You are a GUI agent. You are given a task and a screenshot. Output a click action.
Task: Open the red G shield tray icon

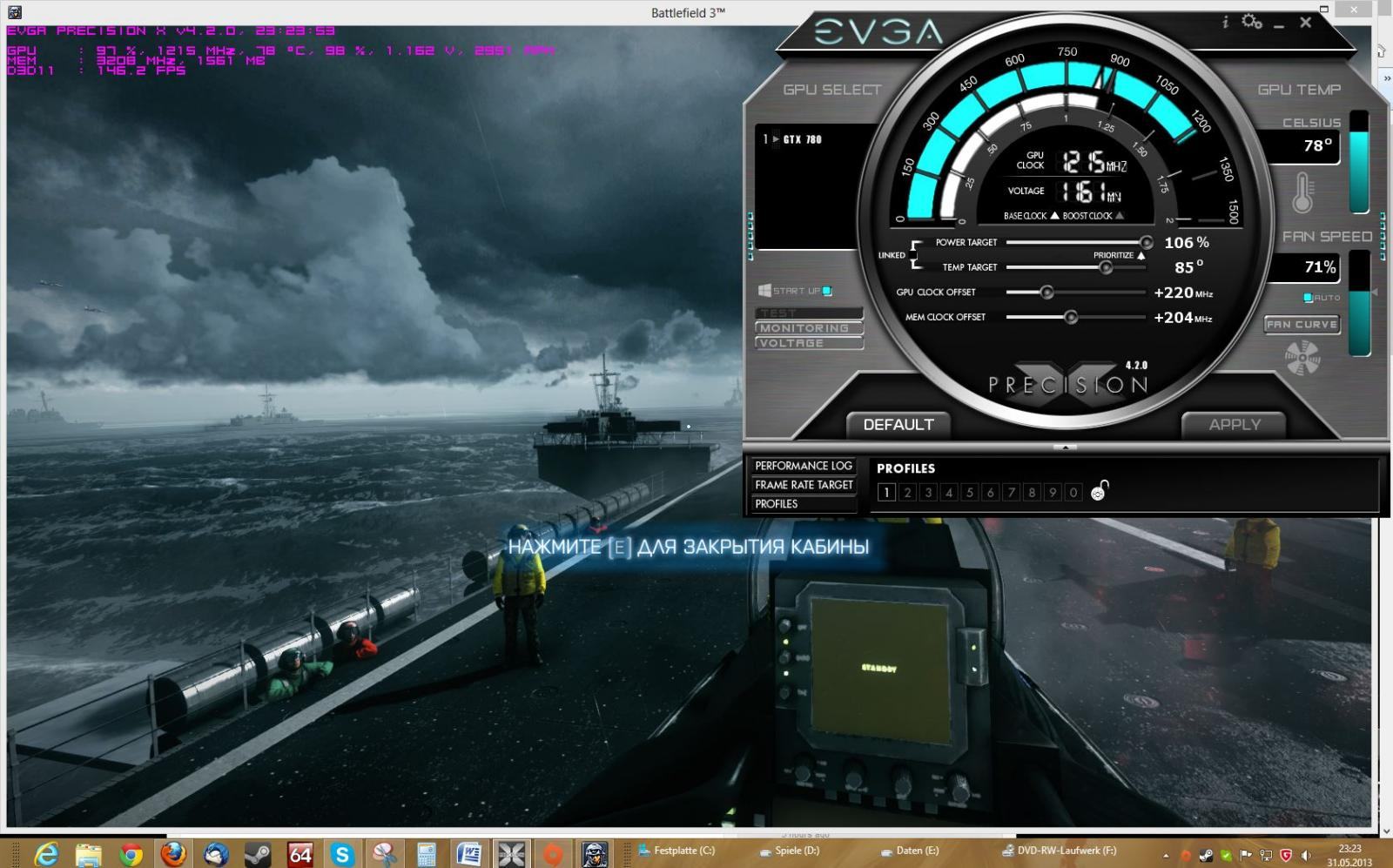point(1285,855)
